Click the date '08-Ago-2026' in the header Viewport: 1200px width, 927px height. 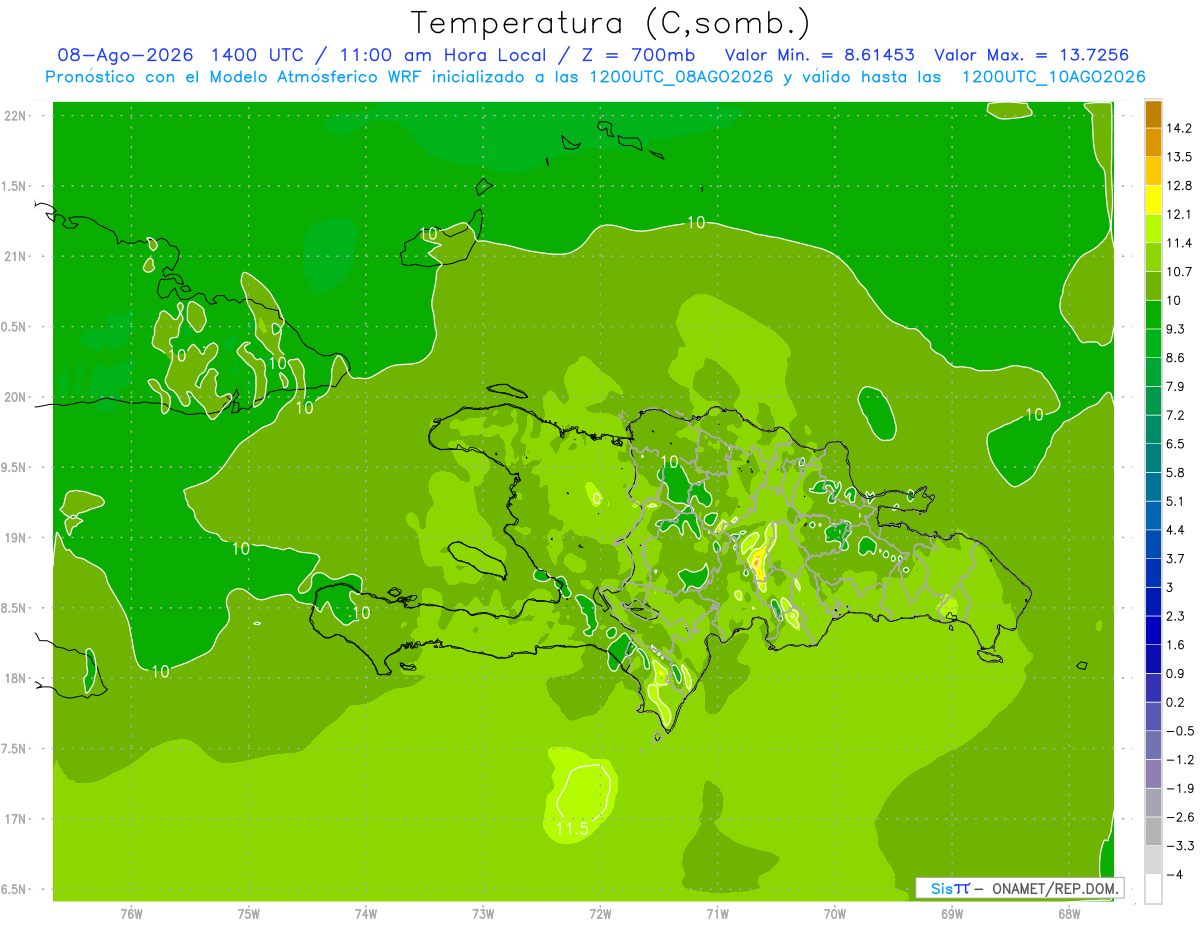[x=125, y=55]
